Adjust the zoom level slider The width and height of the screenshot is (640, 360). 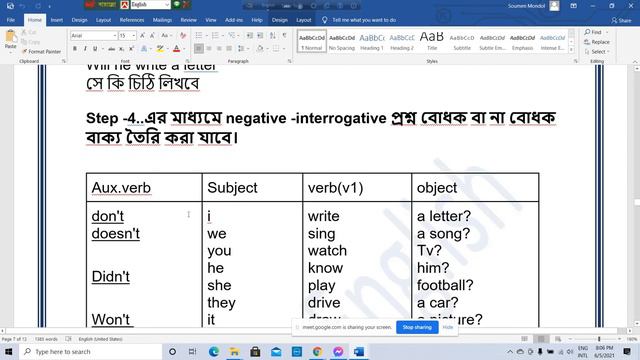tap(599, 339)
